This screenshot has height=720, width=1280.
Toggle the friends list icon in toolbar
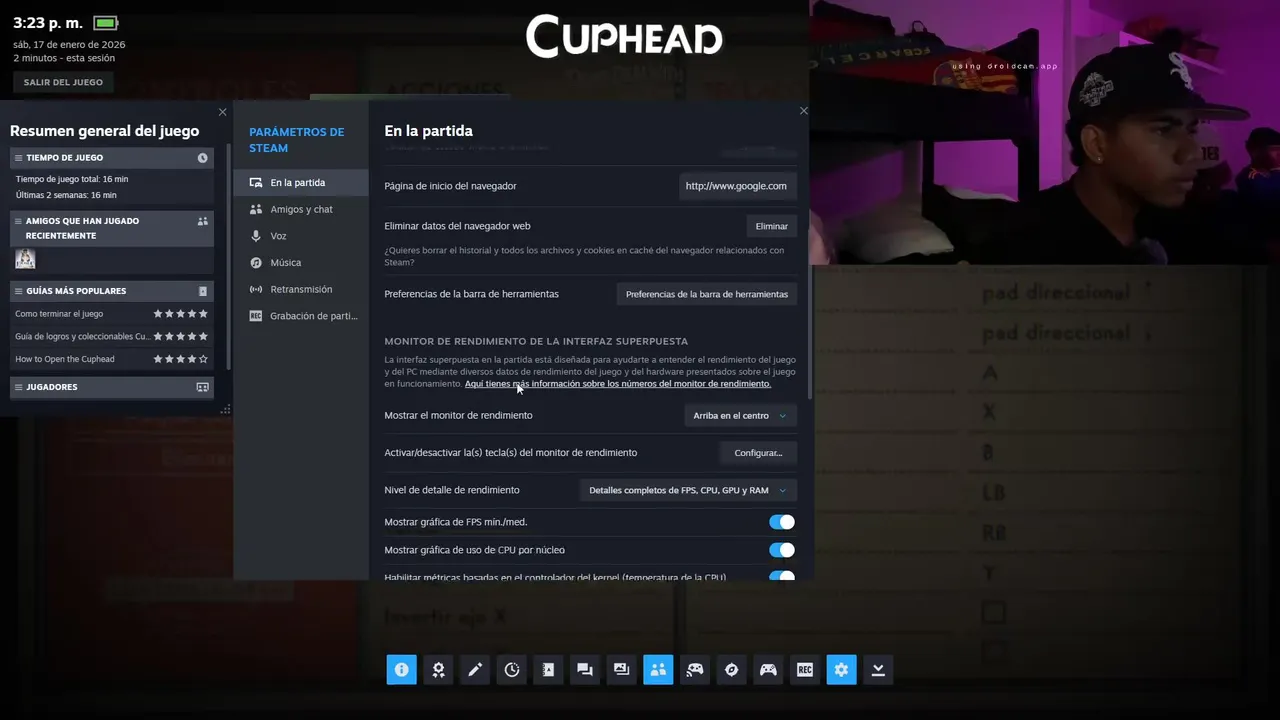[x=658, y=670]
